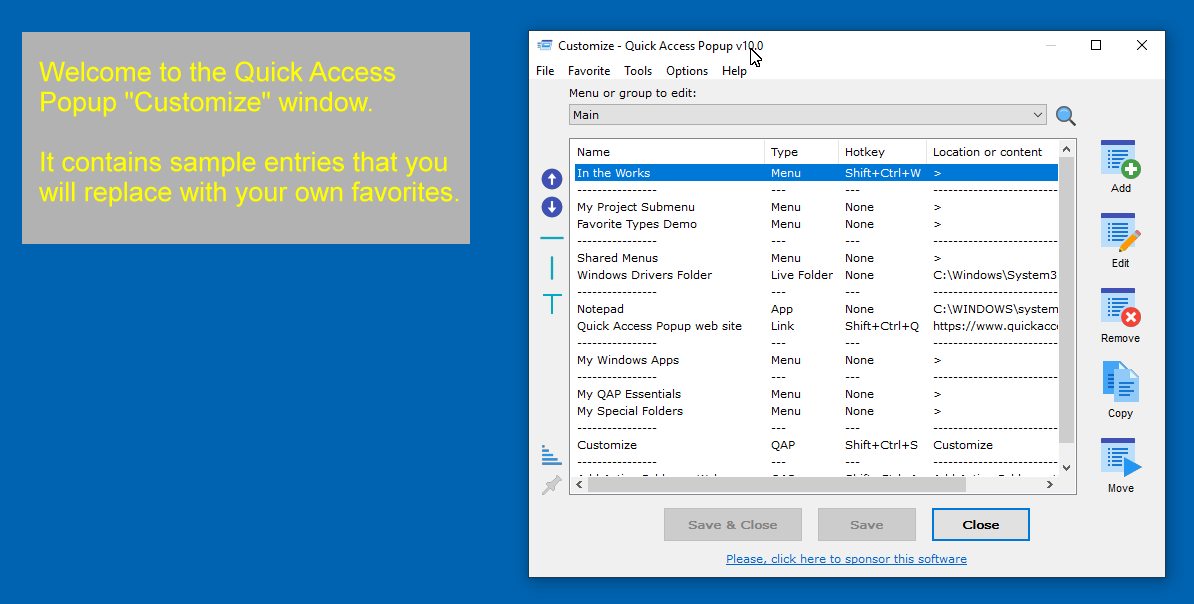Viewport: 1194px width, 604px height.
Task: Click the Move favorite icon
Action: pyautogui.click(x=1120, y=459)
